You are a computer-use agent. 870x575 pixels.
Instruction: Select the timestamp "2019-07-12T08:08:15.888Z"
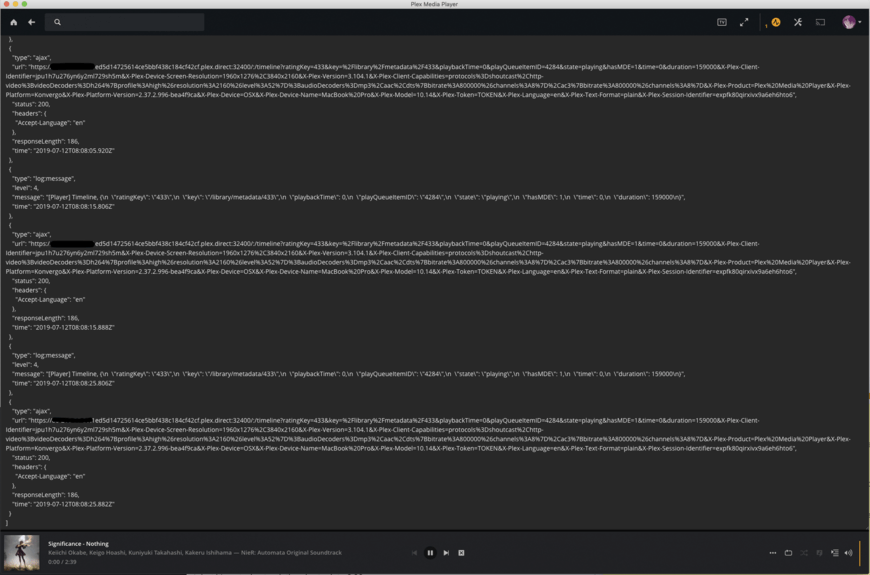[x=74, y=327]
